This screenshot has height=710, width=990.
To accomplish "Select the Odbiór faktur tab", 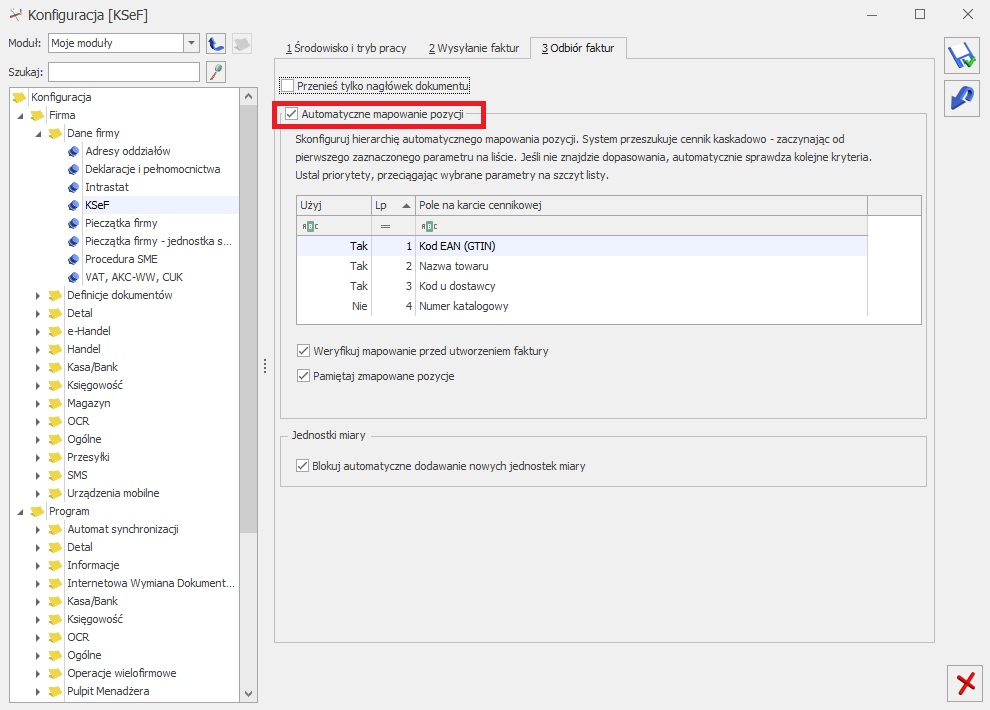I will [578, 48].
